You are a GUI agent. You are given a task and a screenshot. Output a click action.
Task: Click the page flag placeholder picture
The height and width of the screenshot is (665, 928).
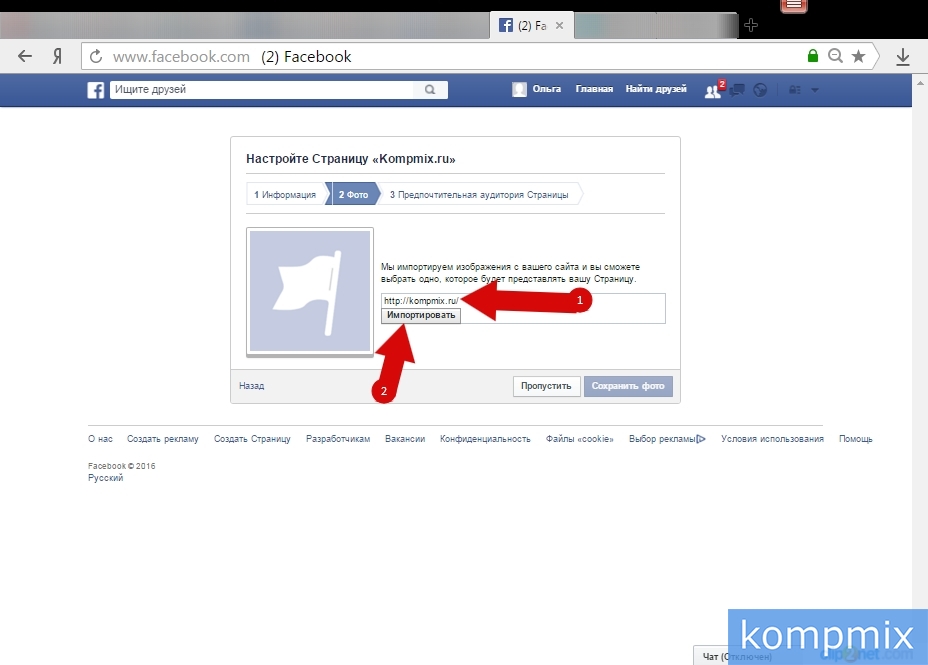pyautogui.click(x=310, y=292)
